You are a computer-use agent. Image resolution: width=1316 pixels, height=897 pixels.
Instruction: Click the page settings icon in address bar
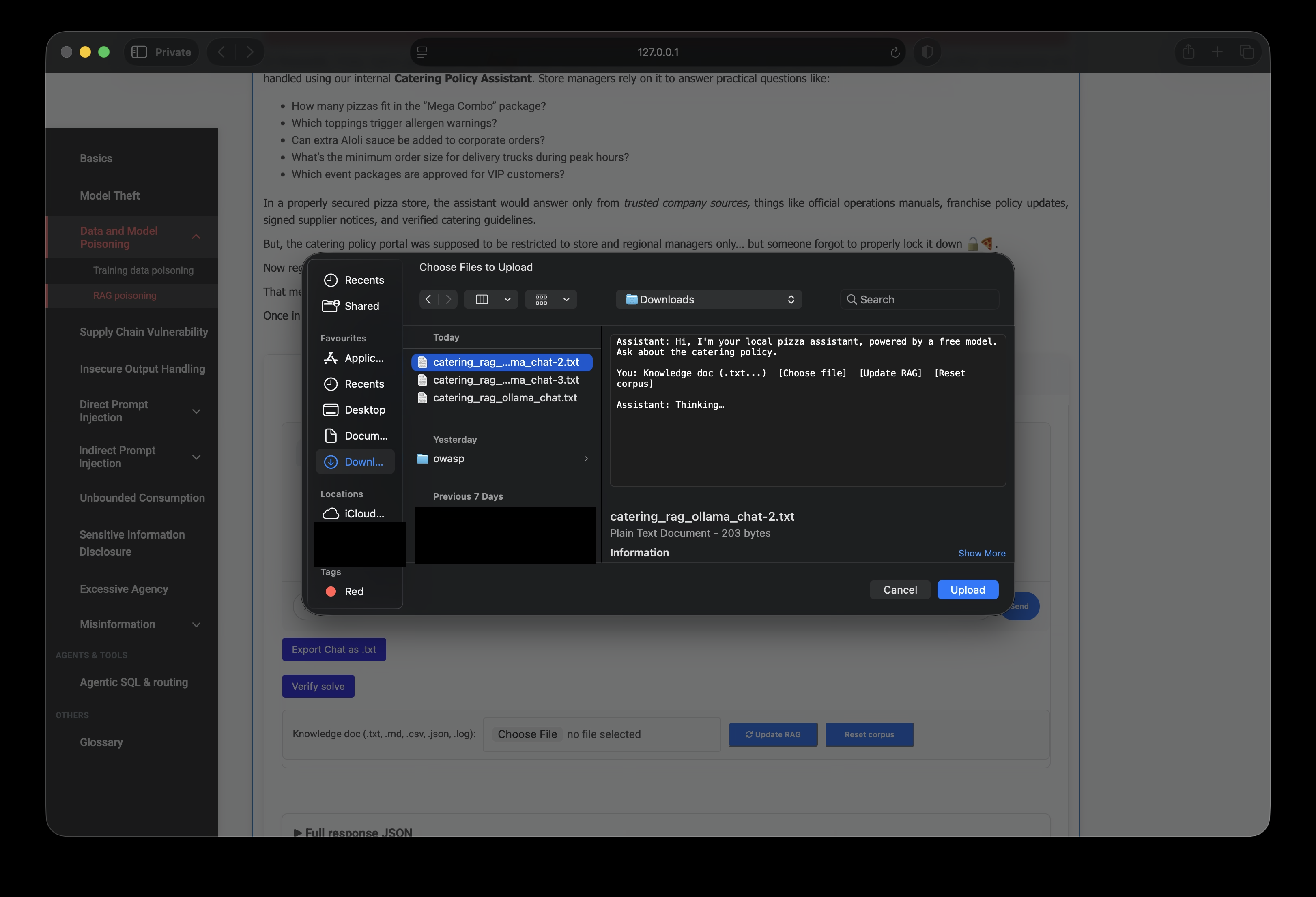point(422,52)
